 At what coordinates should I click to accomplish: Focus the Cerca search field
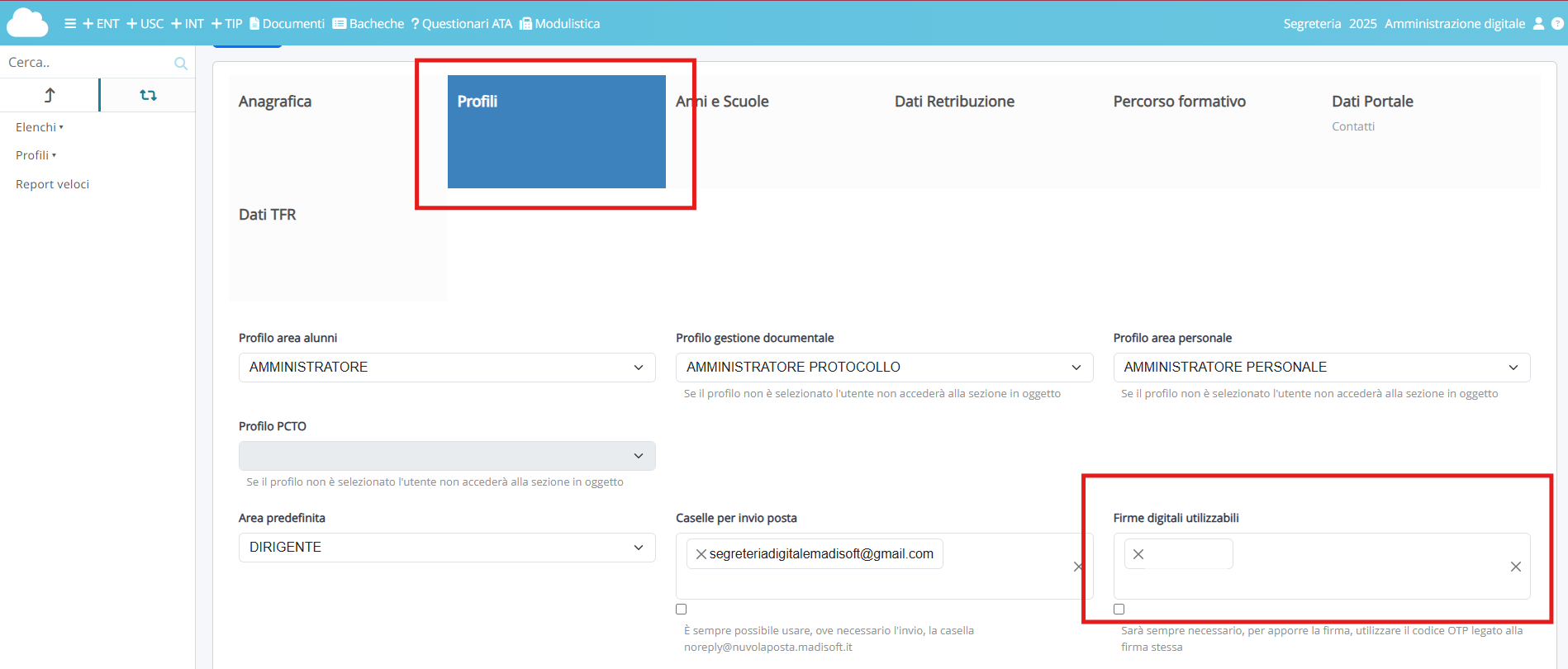[x=87, y=62]
